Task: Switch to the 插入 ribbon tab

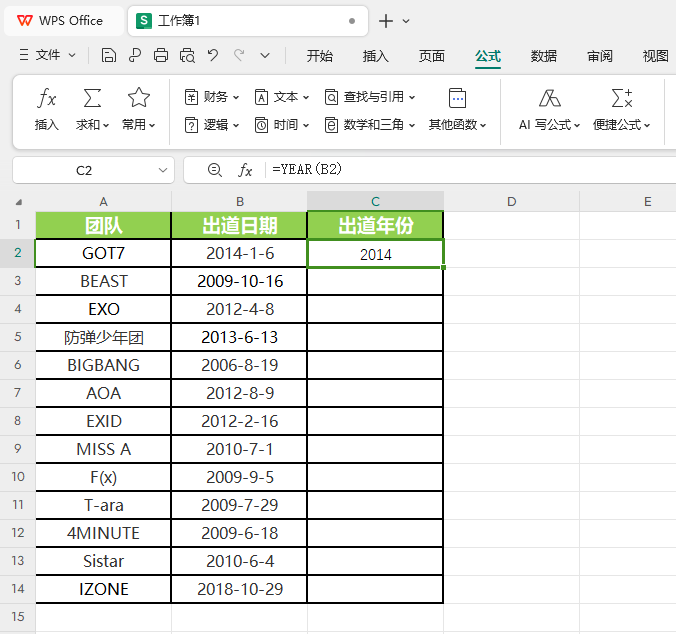Action: [376, 56]
